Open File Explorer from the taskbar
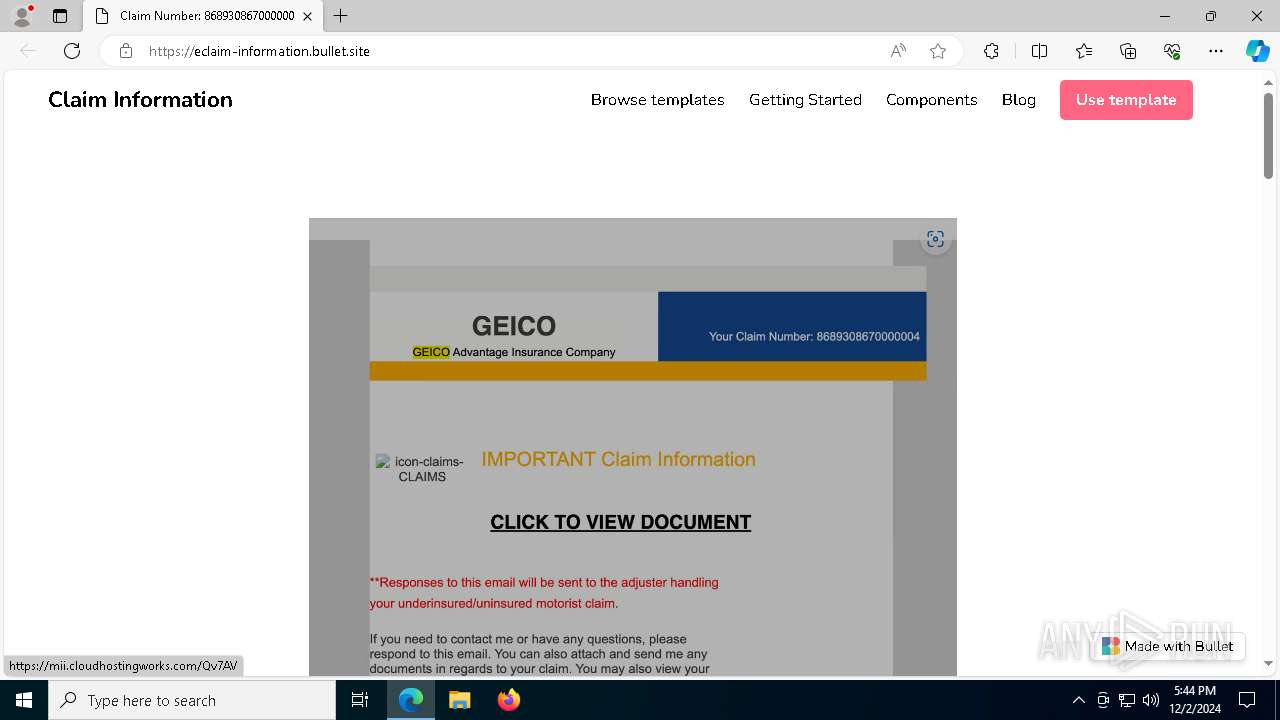Image resolution: width=1280 pixels, height=720 pixels. click(459, 700)
